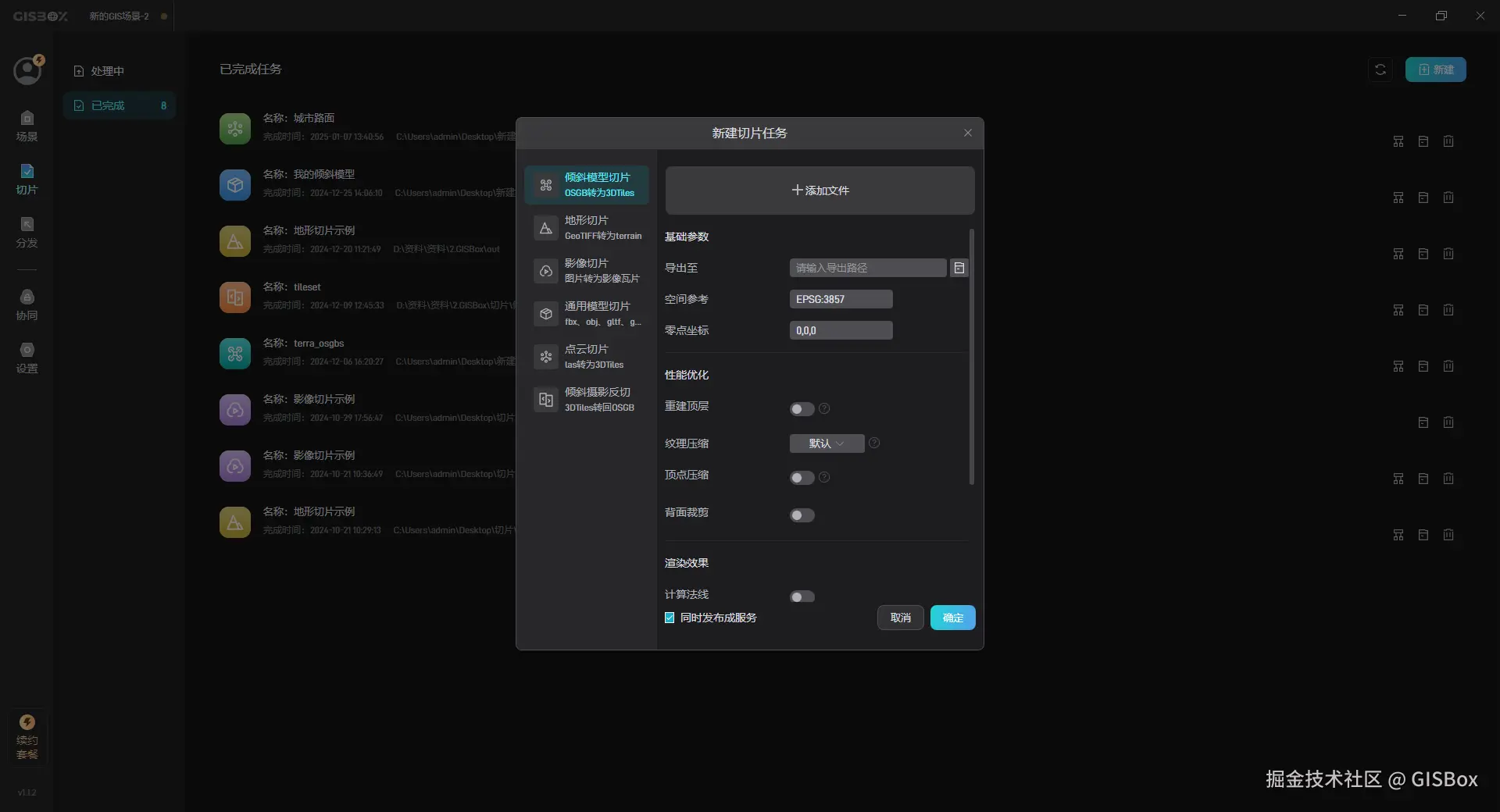
Task: Click the blue cube icon of 我的倾斜模型
Action: click(235, 185)
